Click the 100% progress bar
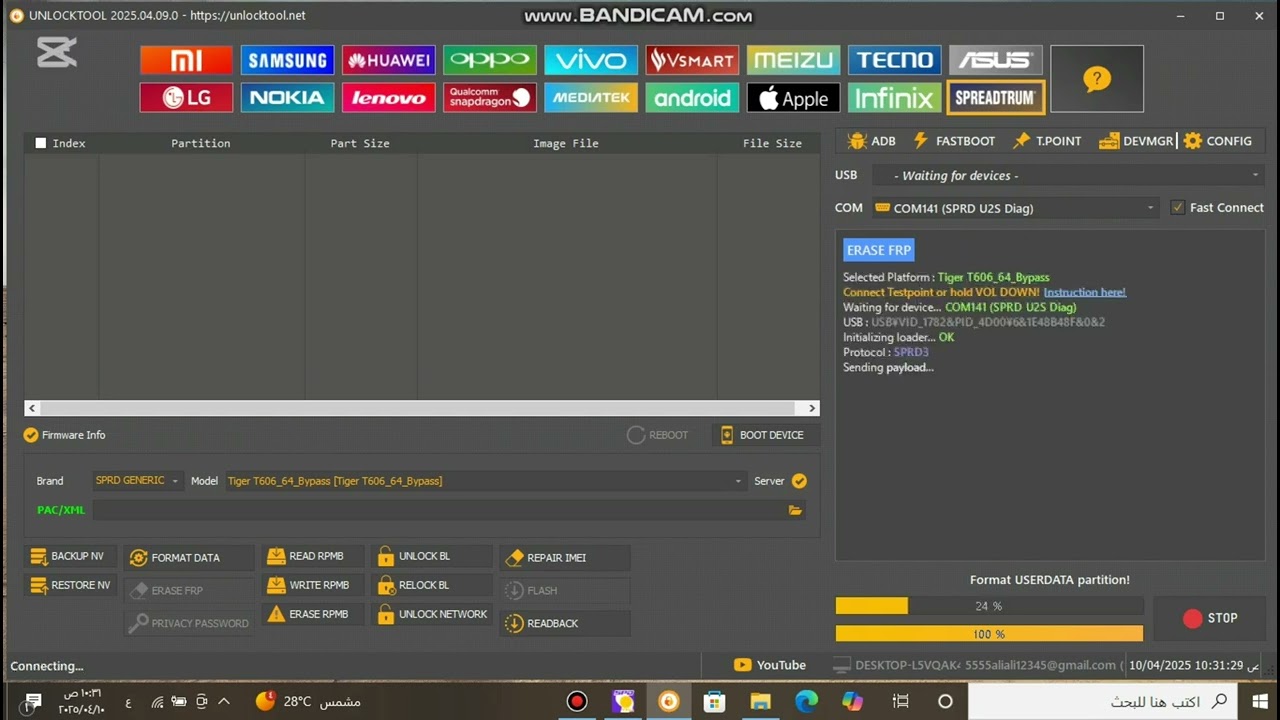 [989, 634]
